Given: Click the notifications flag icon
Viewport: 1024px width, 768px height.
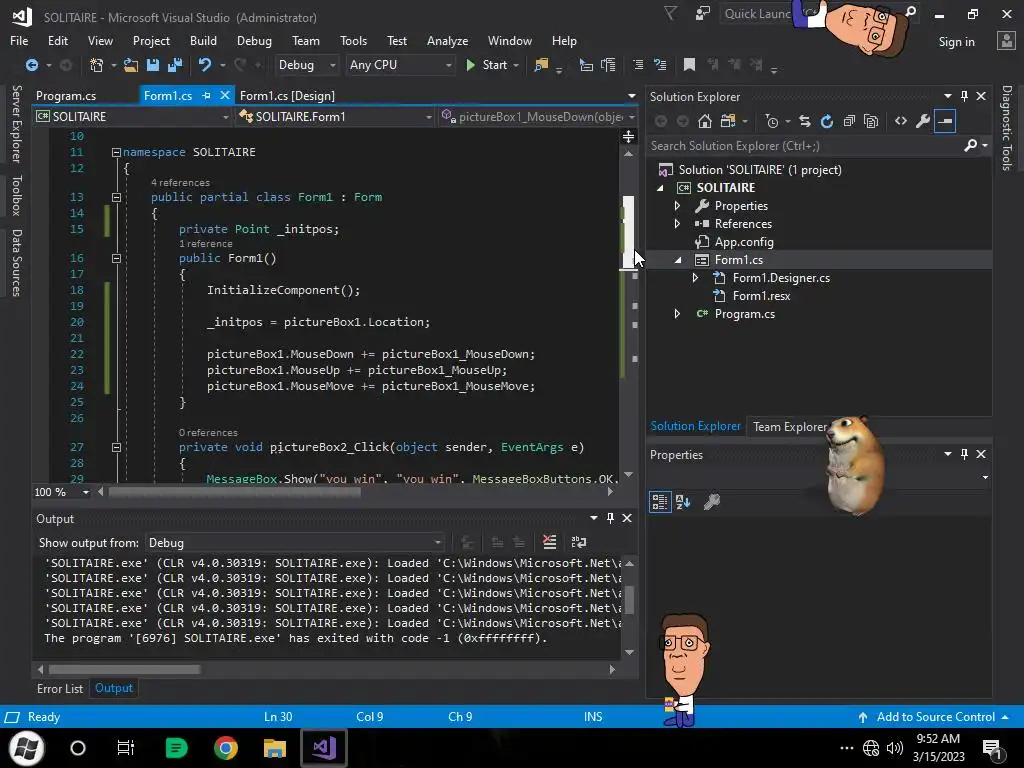Looking at the screenshot, I should click(x=670, y=14).
